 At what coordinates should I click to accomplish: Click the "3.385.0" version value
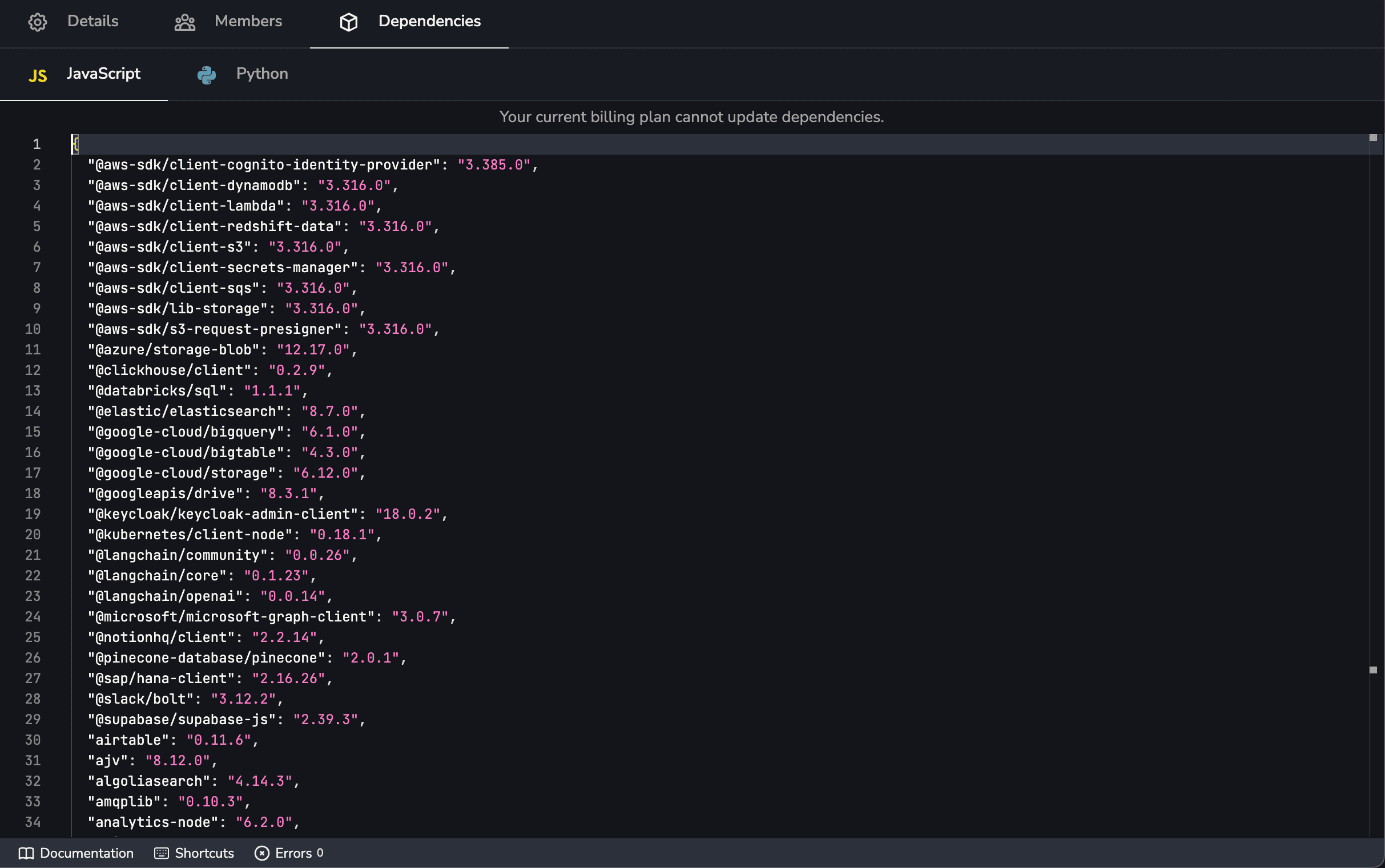[x=494, y=165]
